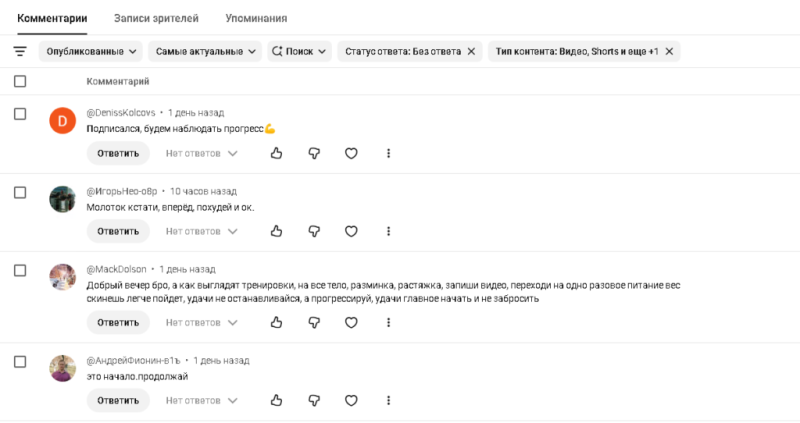Switch to the 'Комментарии' tab

[52, 18]
